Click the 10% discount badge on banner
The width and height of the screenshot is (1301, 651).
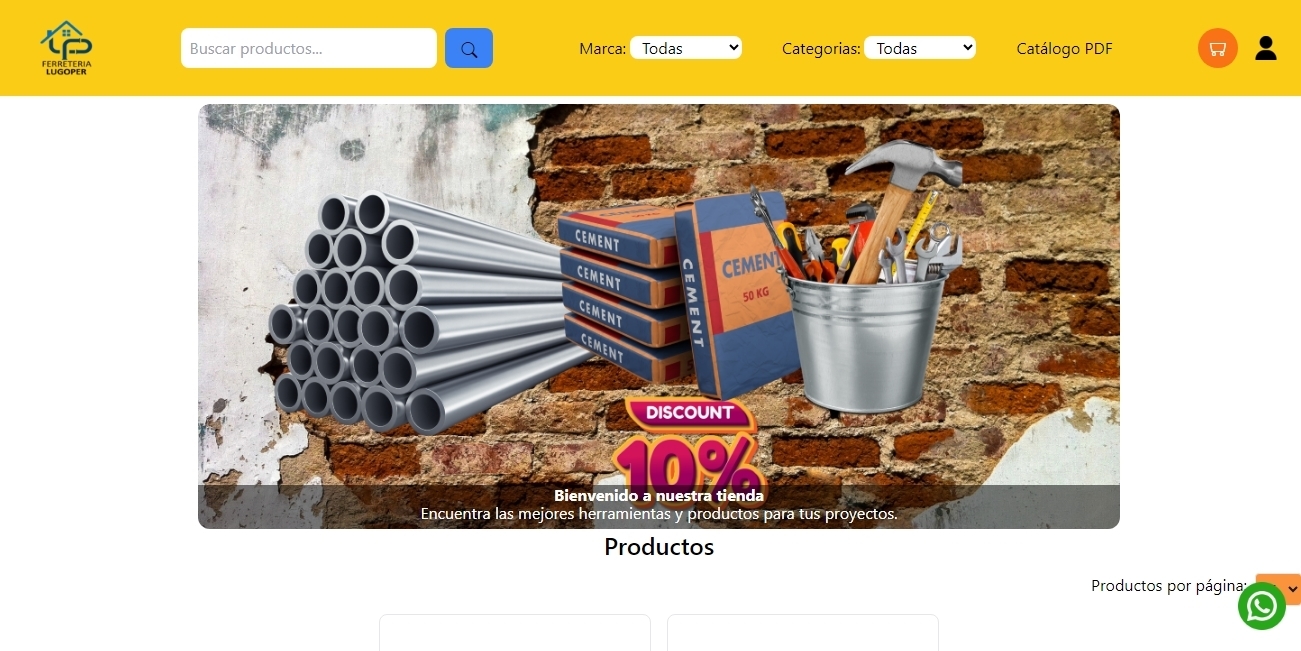coord(690,445)
